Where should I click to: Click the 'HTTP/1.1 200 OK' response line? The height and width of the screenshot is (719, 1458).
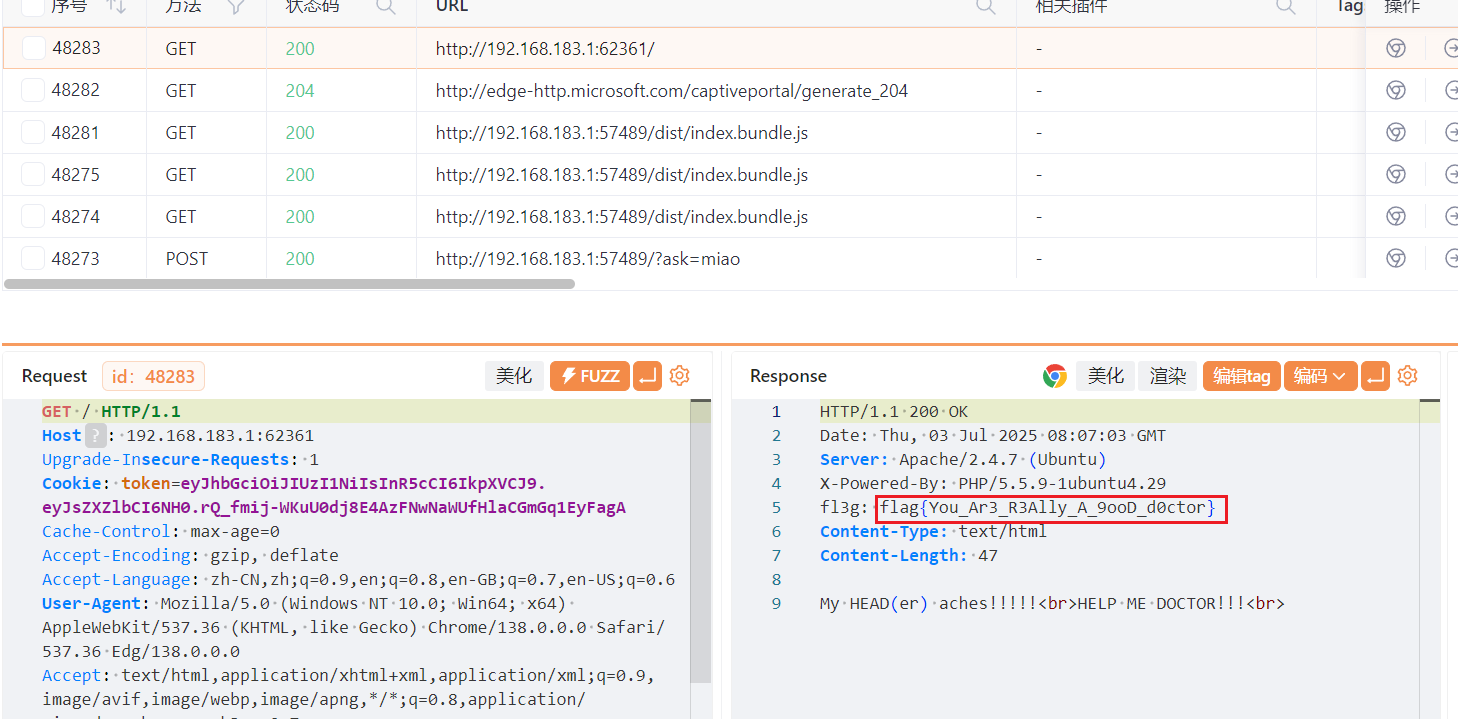(x=894, y=411)
